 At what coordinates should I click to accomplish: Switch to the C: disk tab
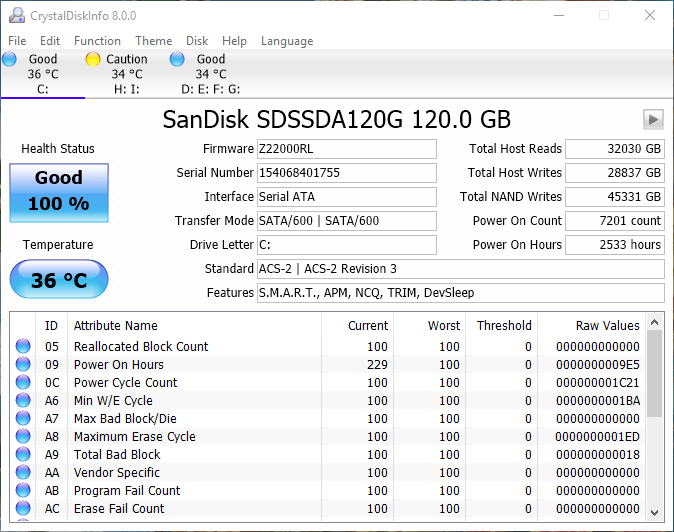43,74
